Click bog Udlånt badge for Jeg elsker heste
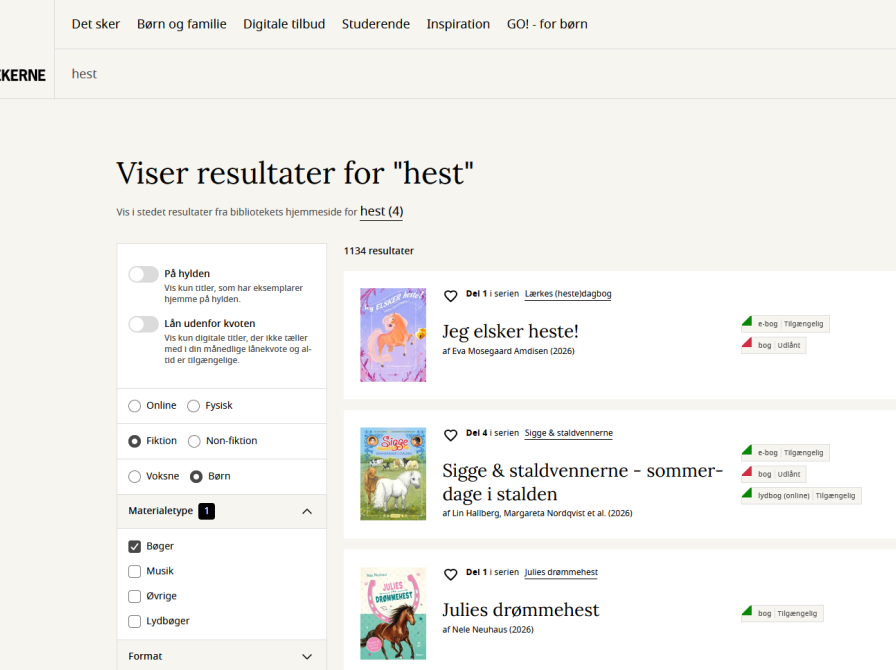 [x=774, y=345]
